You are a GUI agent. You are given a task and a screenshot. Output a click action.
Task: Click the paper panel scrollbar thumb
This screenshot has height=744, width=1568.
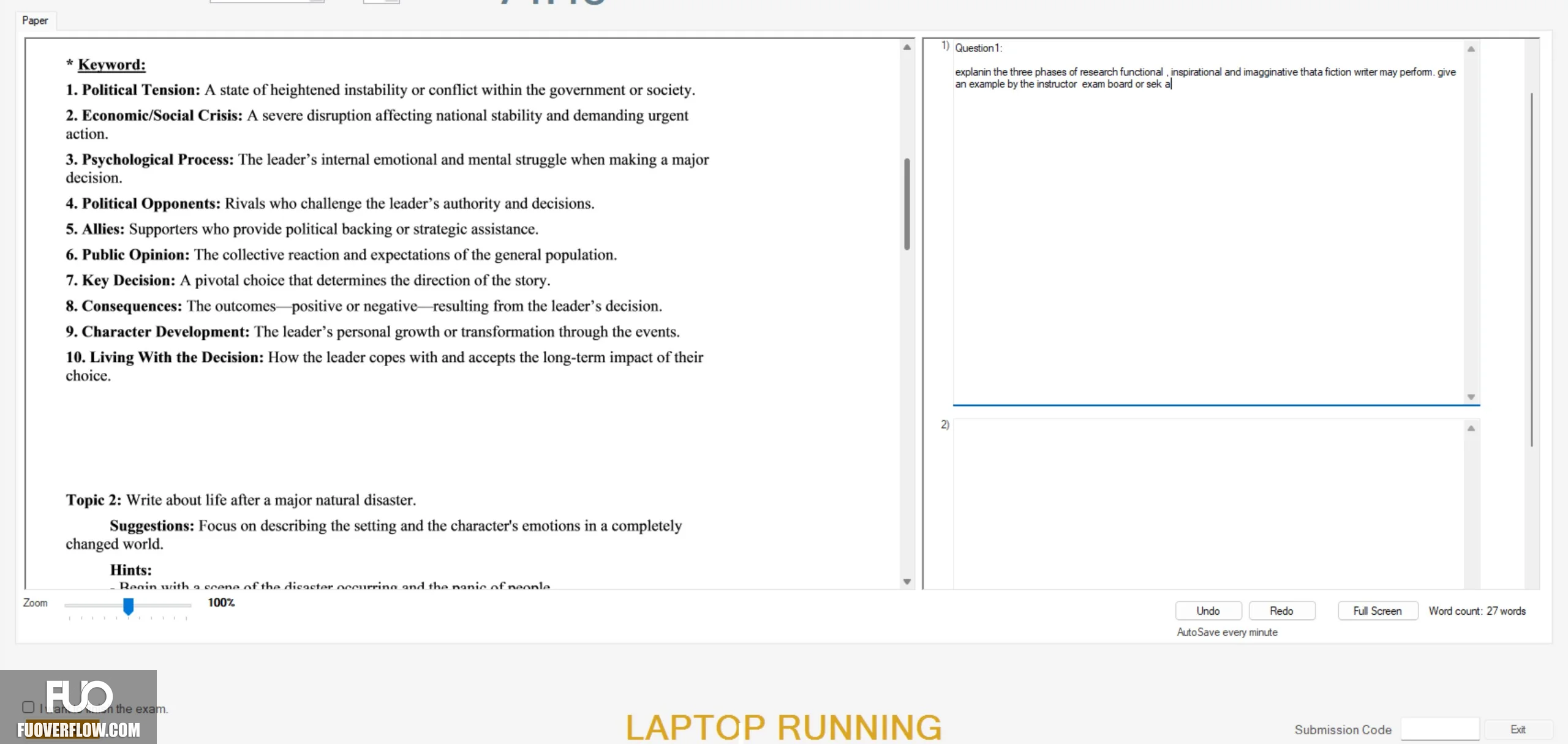click(x=907, y=204)
